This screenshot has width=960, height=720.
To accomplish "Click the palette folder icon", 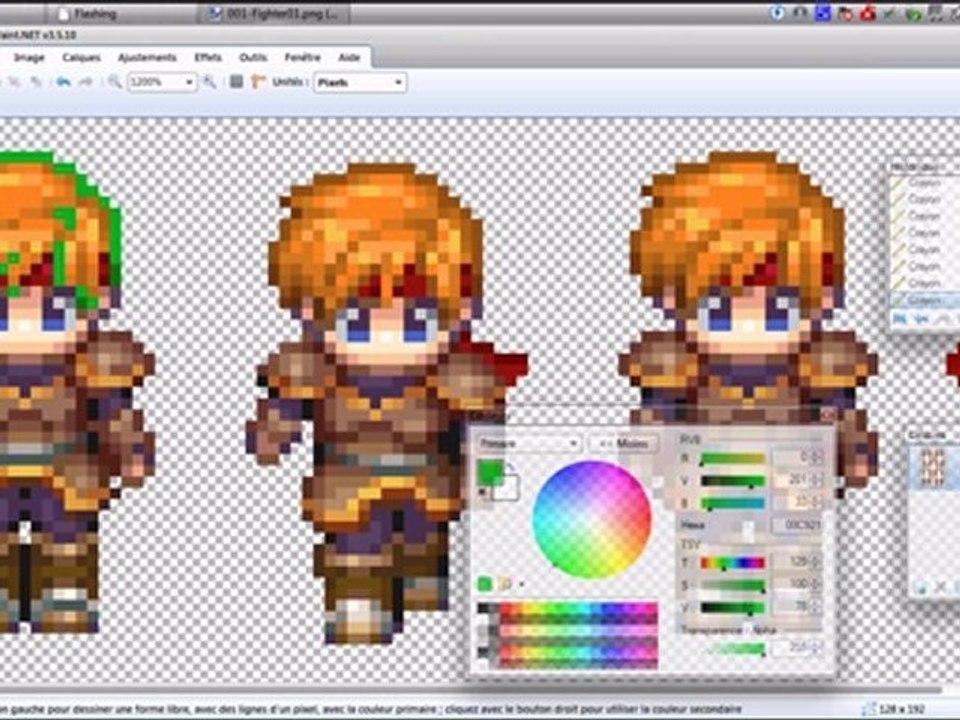I will (x=505, y=584).
